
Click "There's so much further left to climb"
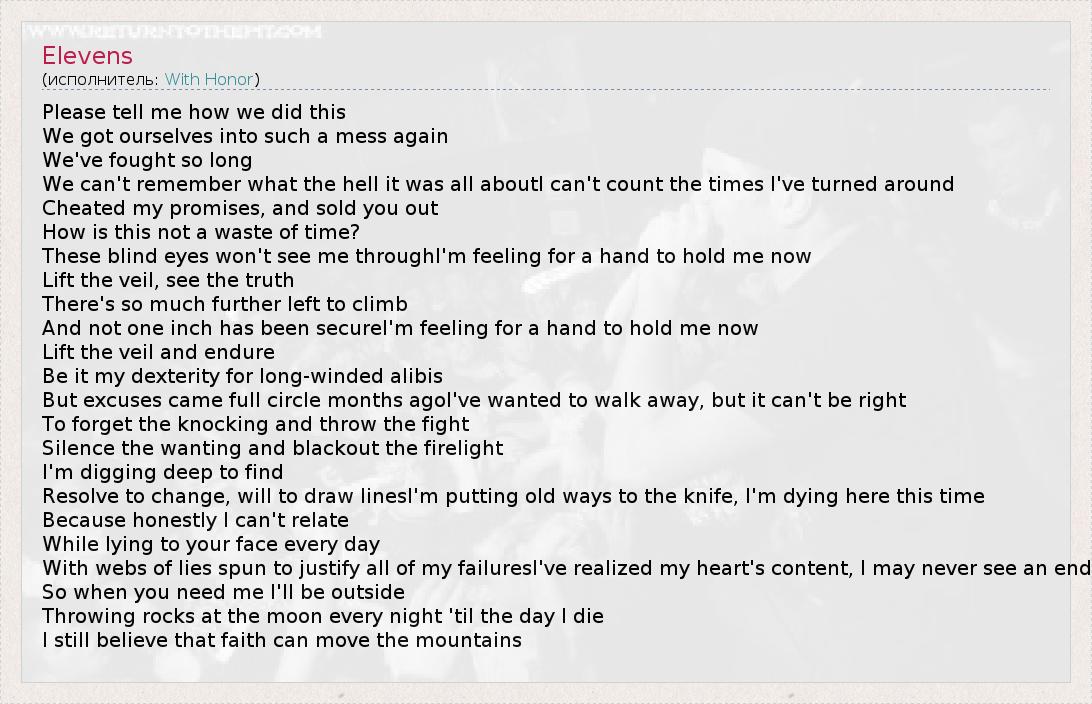tap(225, 304)
